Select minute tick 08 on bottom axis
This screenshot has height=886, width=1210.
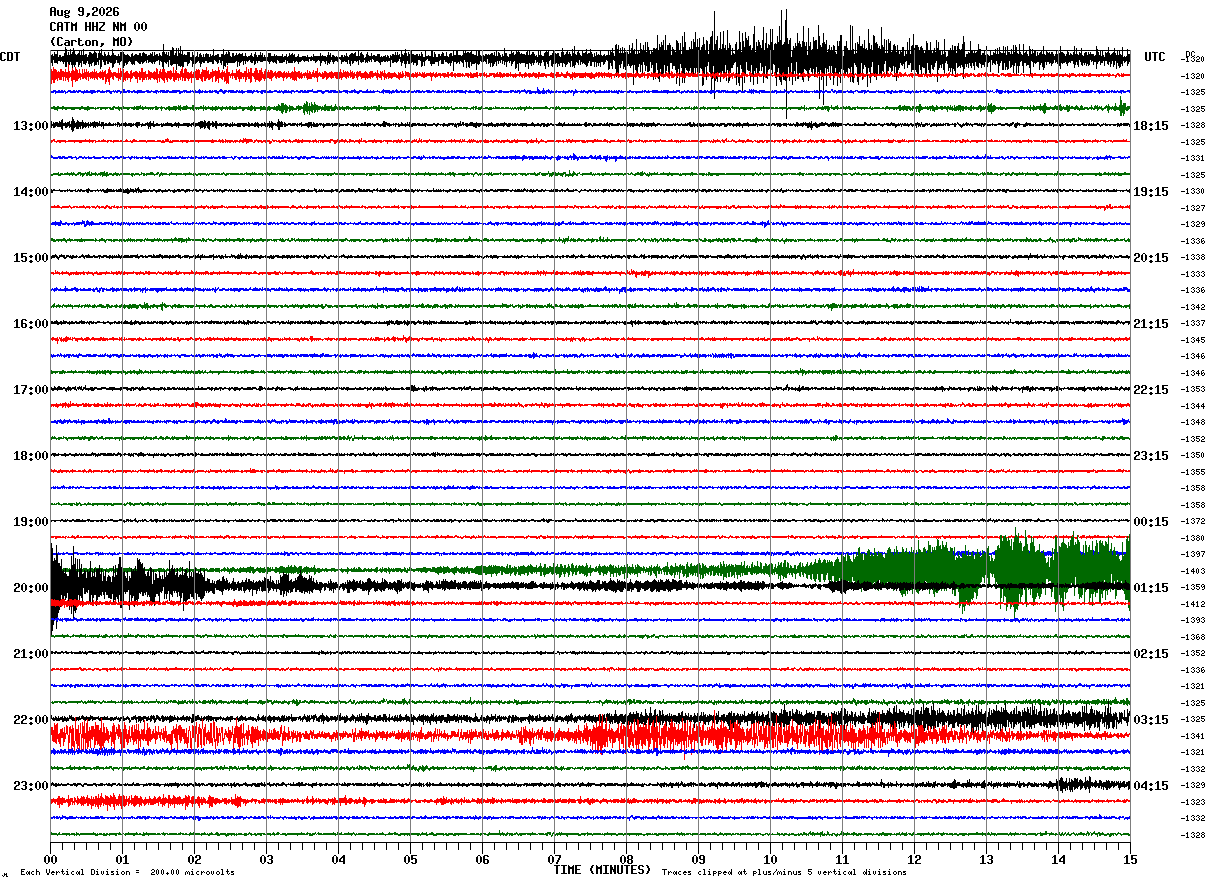pyautogui.click(x=626, y=859)
